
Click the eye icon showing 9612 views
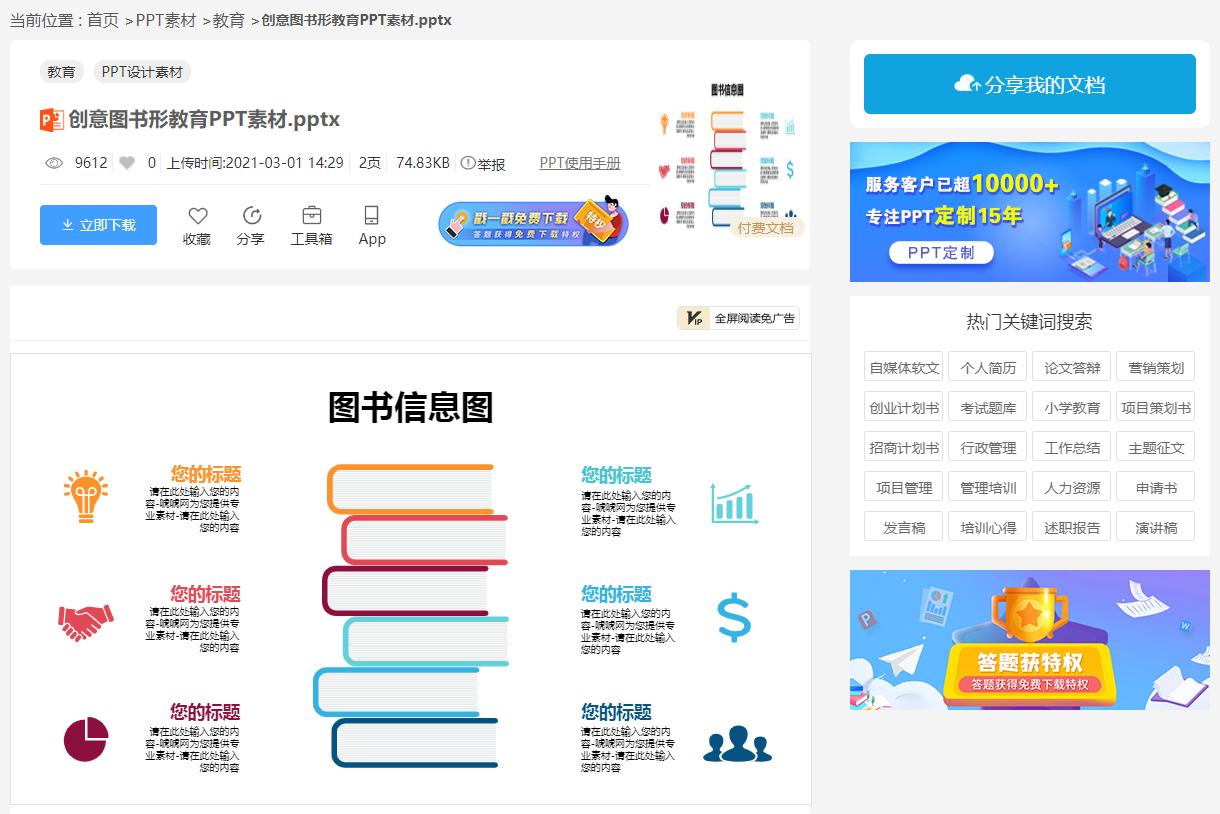(53, 162)
